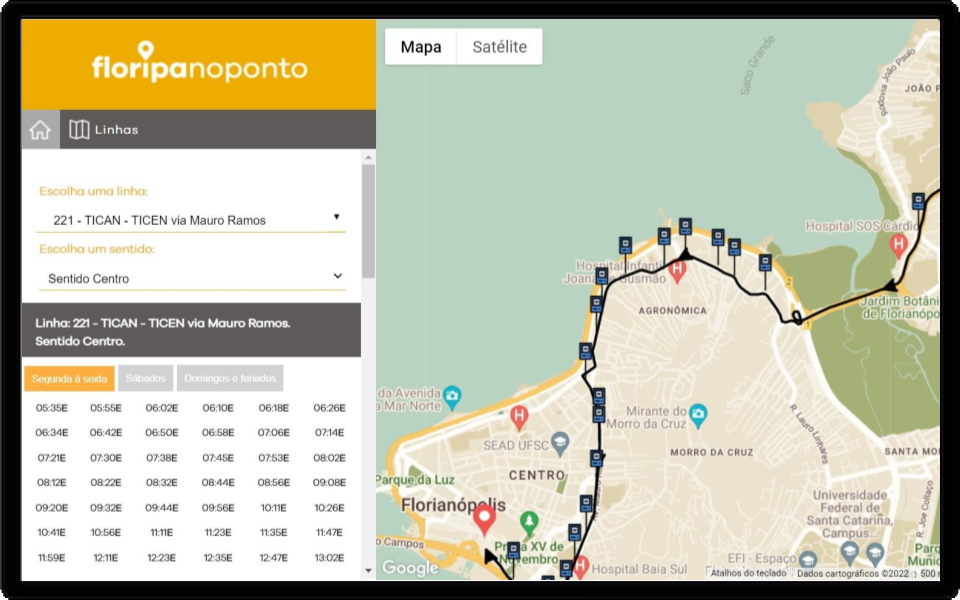
Task: Click the hospital marker left of SEAD UFSC
Action: tap(519, 418)
